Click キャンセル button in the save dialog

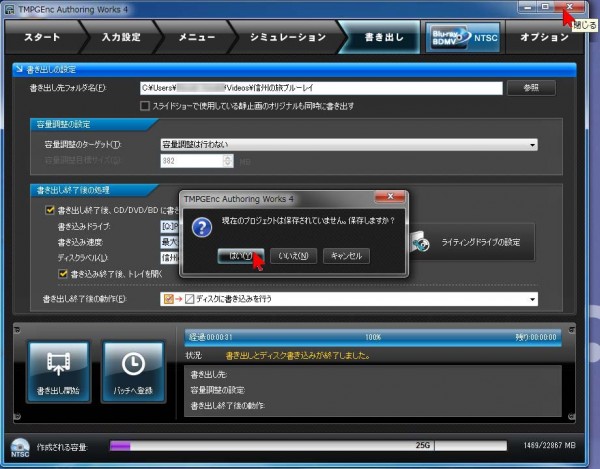(346, 256)
